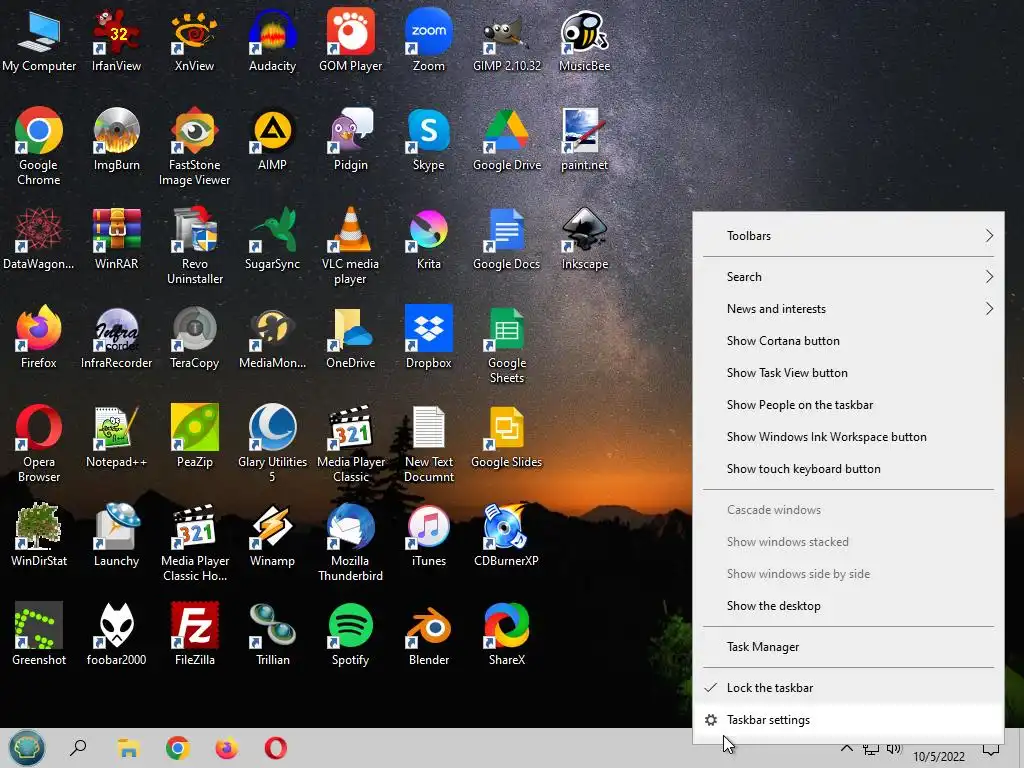This screenshot has width=1024, height=768.
Task: Click the Revo Uninstaller icon
Action: point(194,246)
